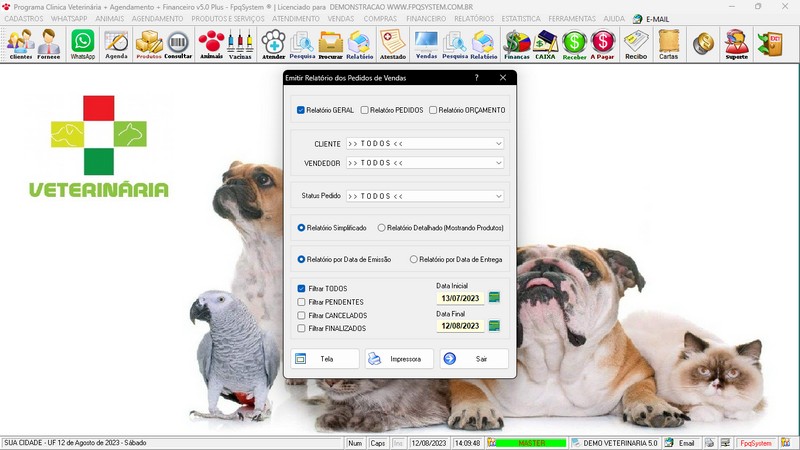Open calendar picker for Data Inicial
Image resolution: width=800 pixels, height=450 pixels.
494,297
